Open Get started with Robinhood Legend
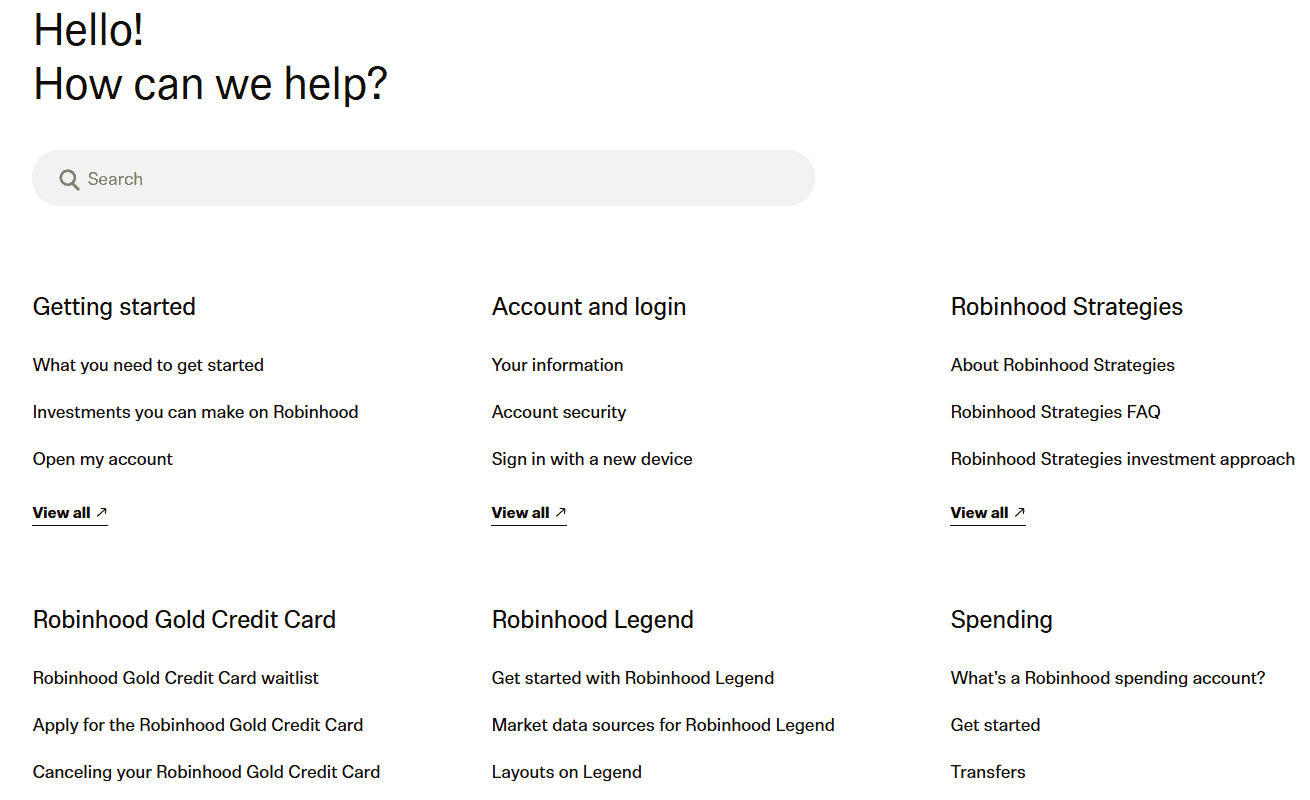The height and width of the screenshot is (800, 1310). click(x=632, y=678)
